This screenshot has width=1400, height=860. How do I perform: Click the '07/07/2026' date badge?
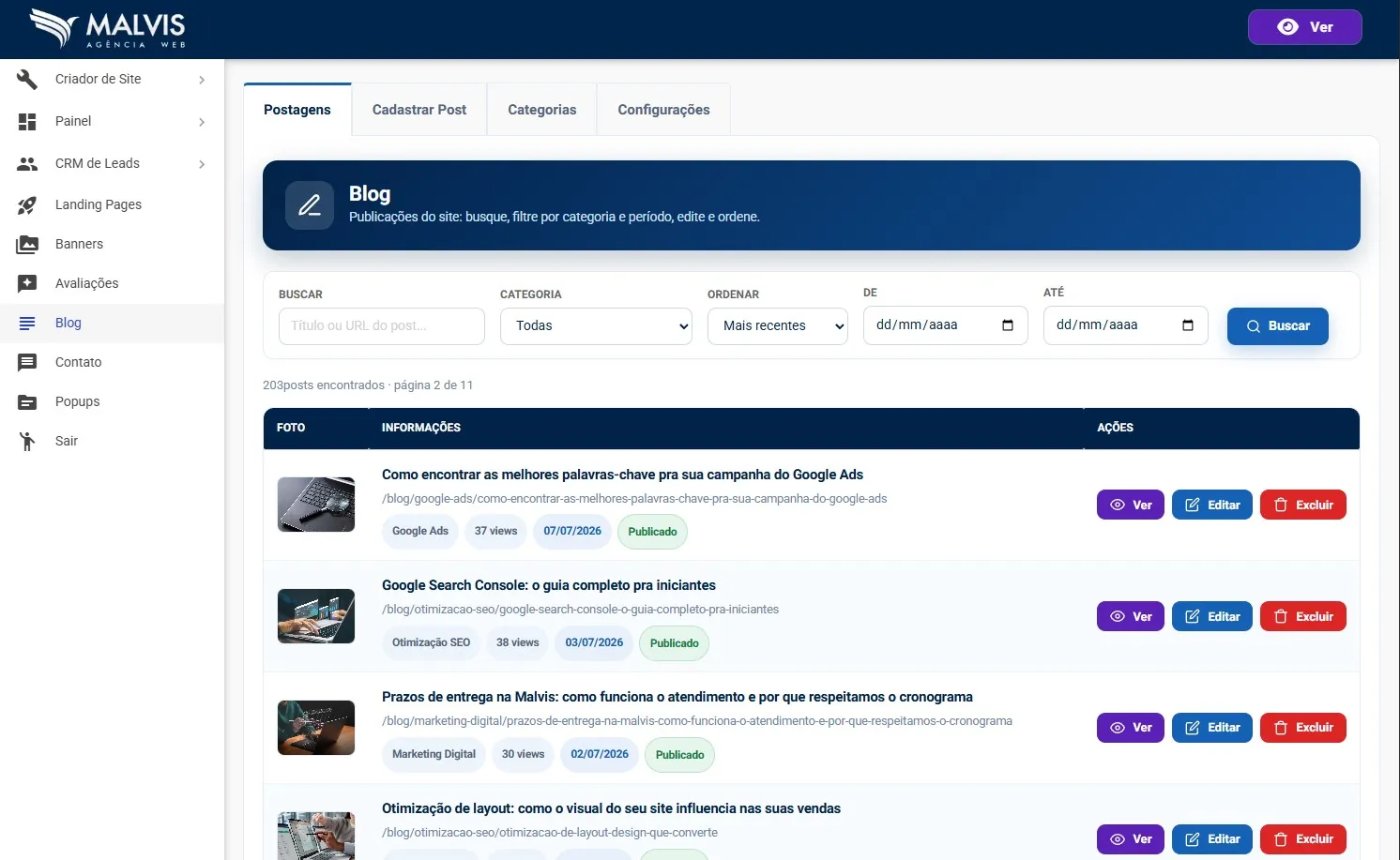[572, 532]
